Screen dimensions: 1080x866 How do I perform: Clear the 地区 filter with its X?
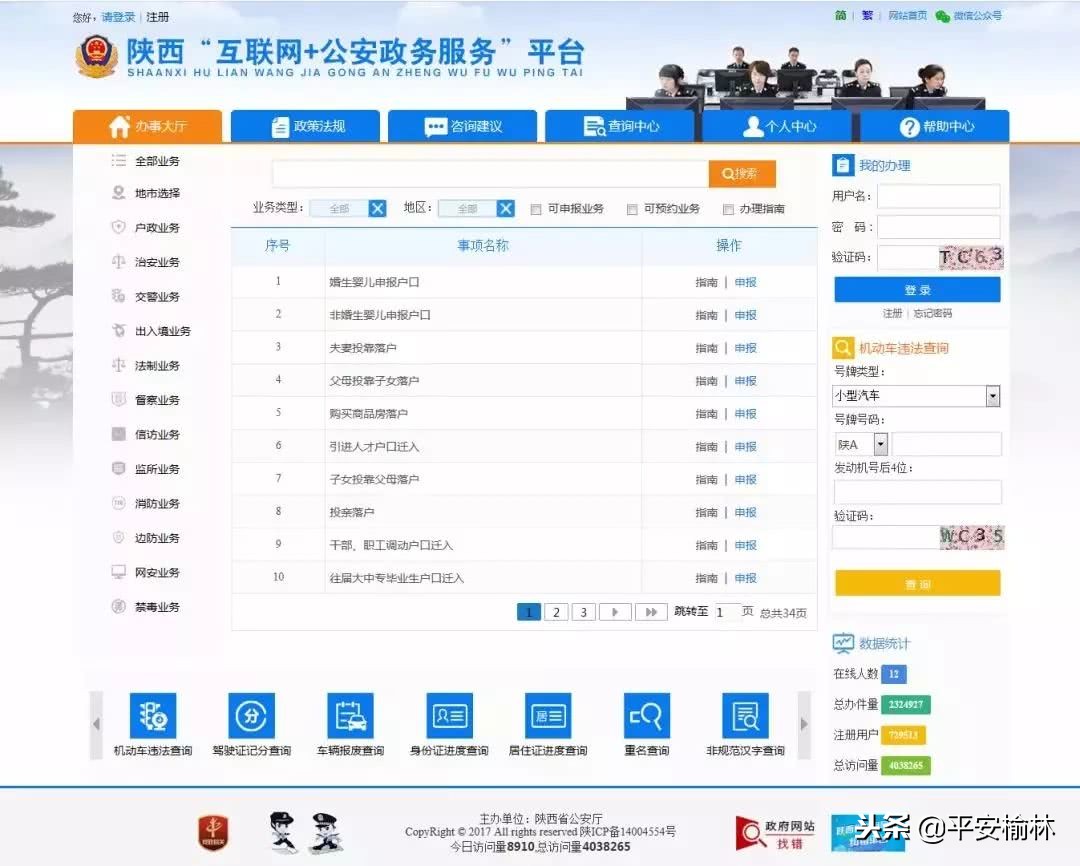point(506,208)
